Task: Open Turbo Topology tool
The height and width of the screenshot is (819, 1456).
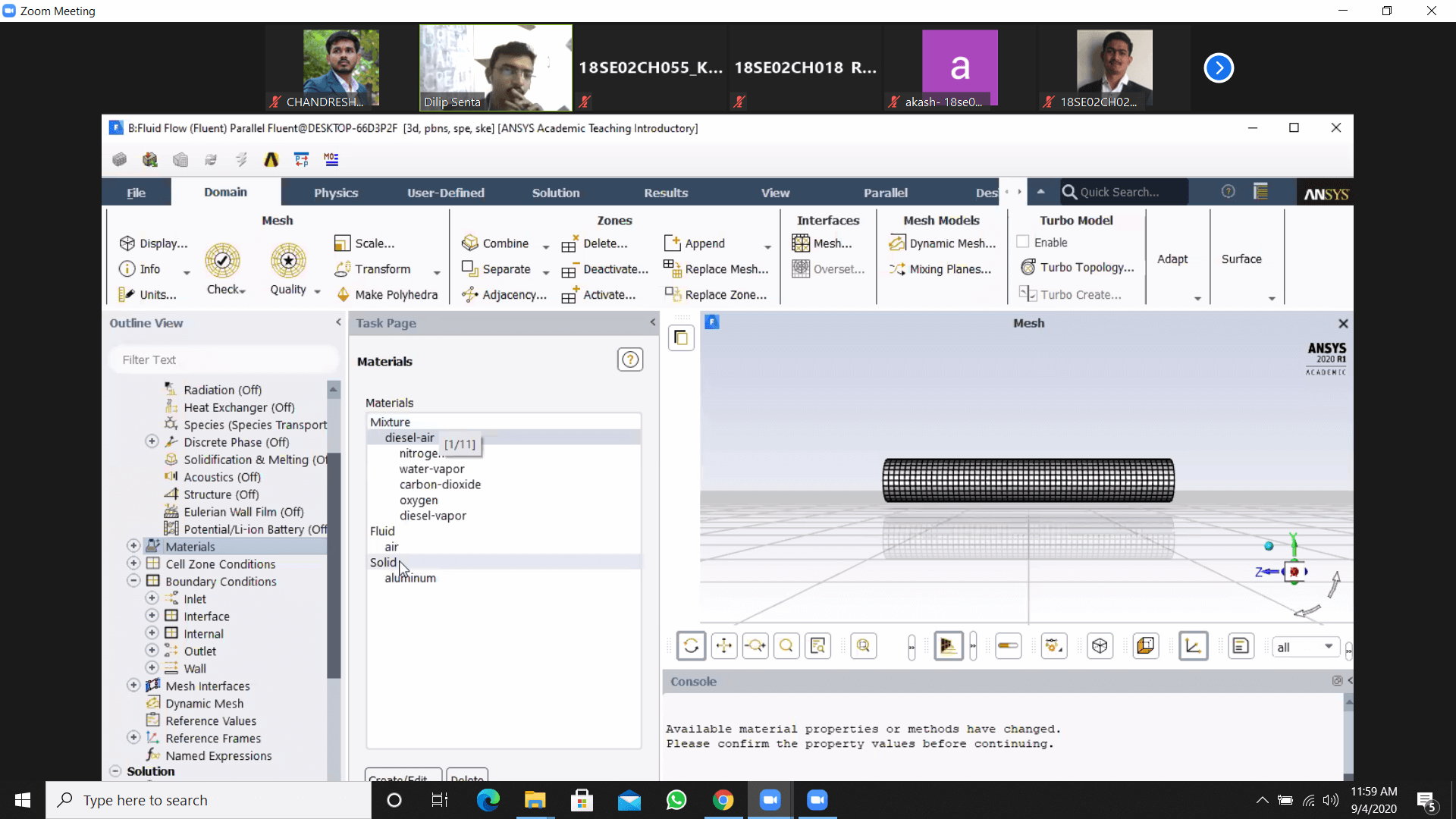Action: pos(1078,268)
